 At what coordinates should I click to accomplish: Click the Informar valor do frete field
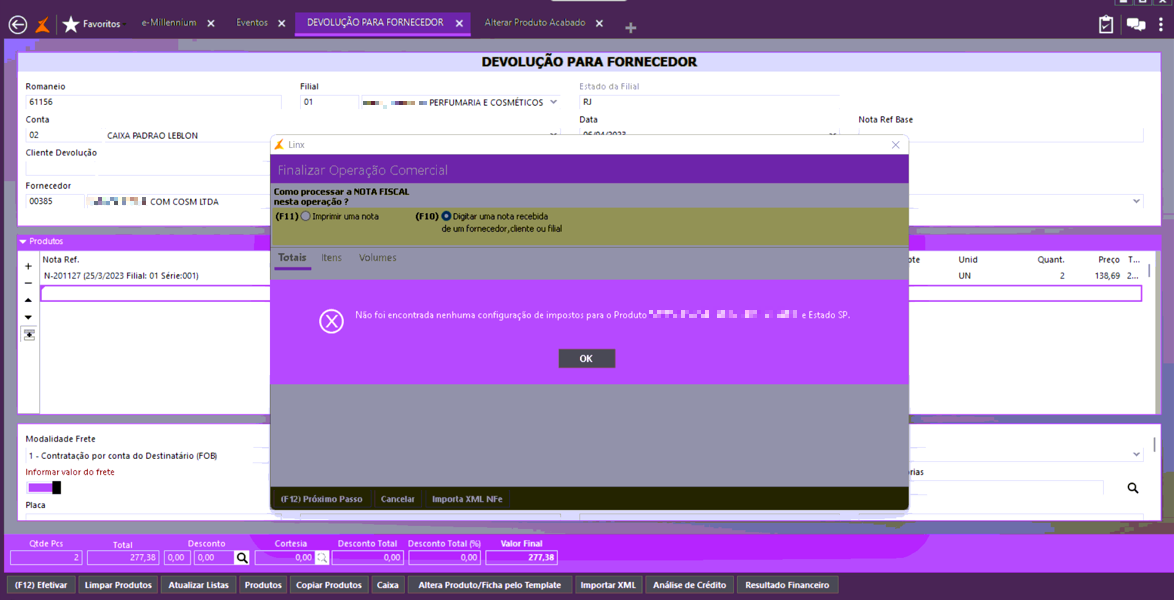tap(44, 488)
